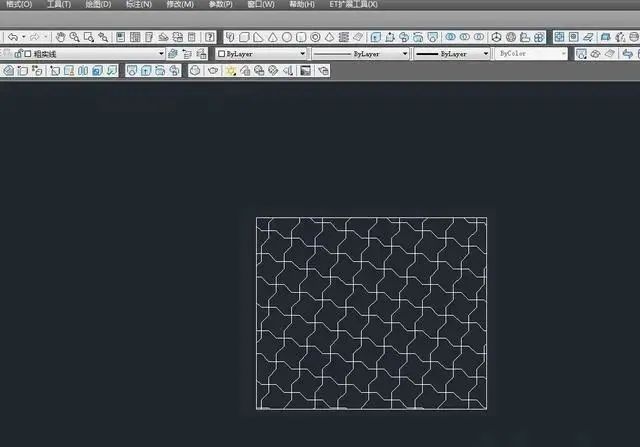Screen dimensions: 640x447
Task: Click the Redo arrow icon
Action: 34,37
